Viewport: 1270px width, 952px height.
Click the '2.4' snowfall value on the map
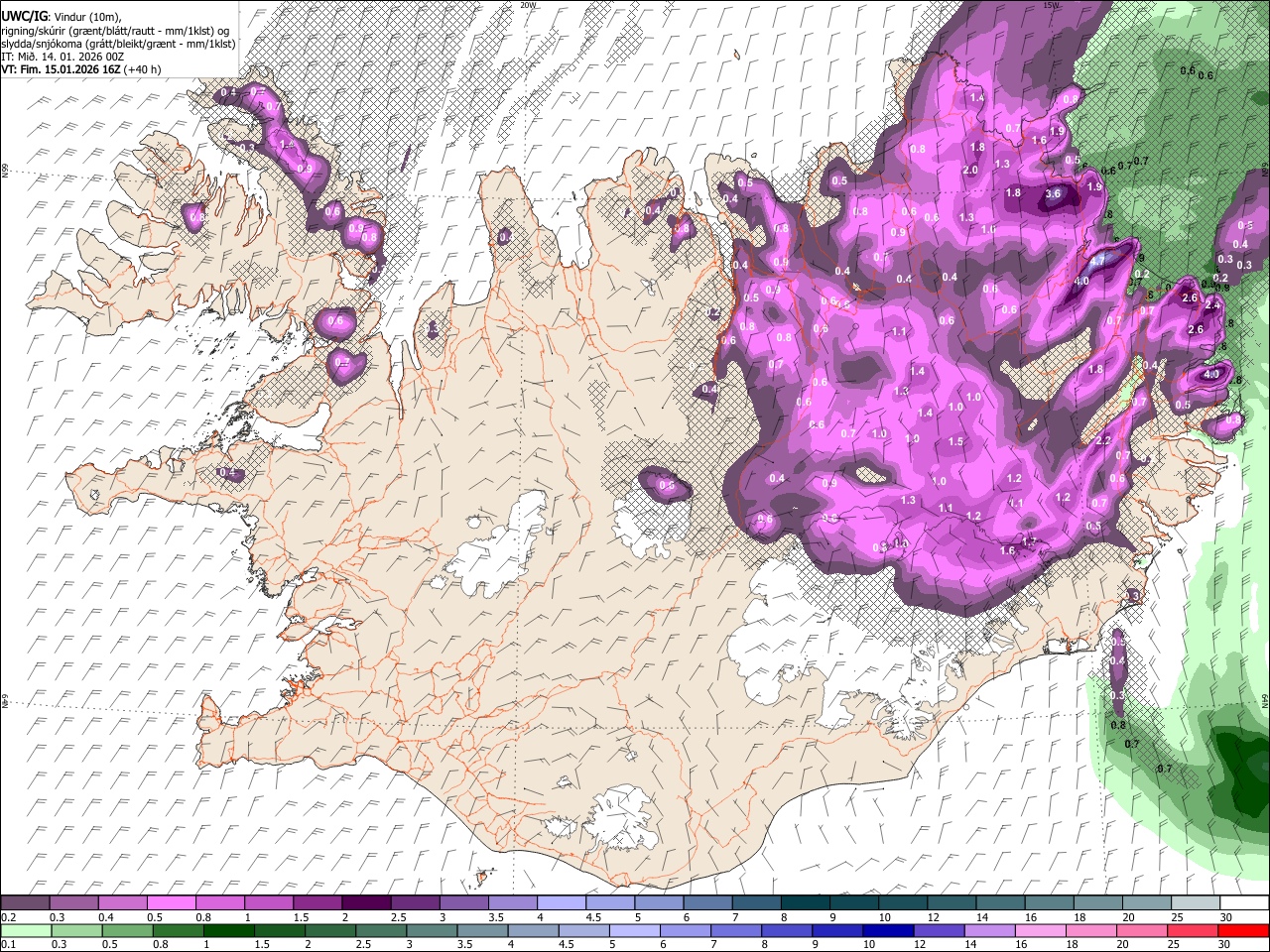(x=1211, y=305)
